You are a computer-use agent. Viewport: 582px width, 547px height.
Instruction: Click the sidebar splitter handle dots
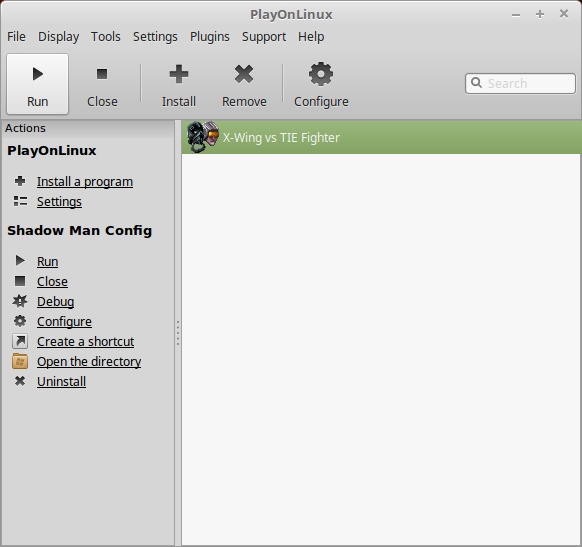[x=178, y=333]
